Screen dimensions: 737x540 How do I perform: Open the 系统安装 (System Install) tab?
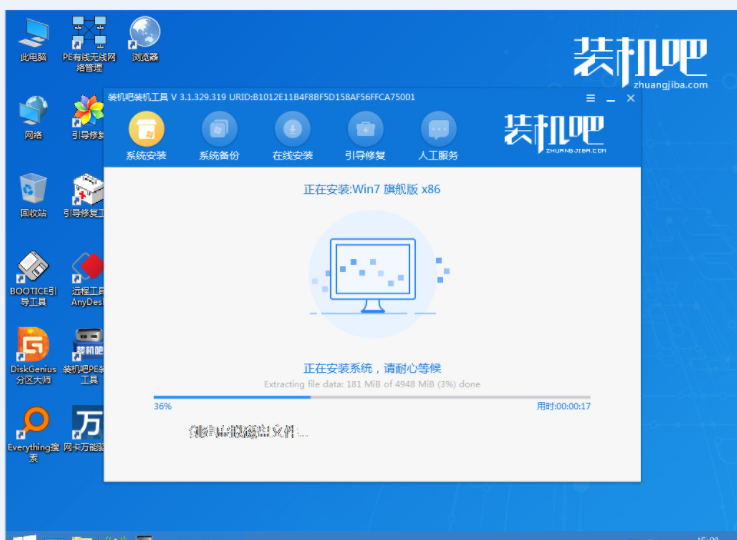(x=146, y=134)
